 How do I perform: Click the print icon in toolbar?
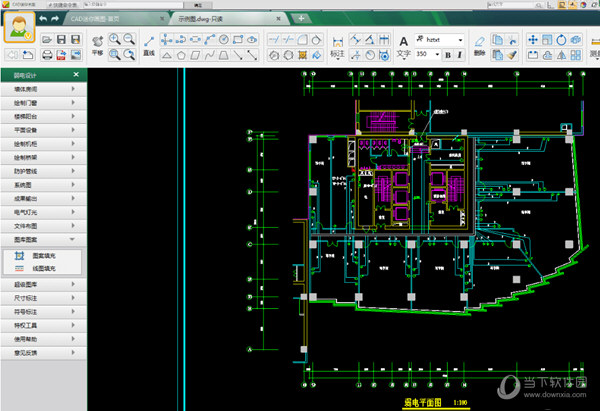[47, 55]
